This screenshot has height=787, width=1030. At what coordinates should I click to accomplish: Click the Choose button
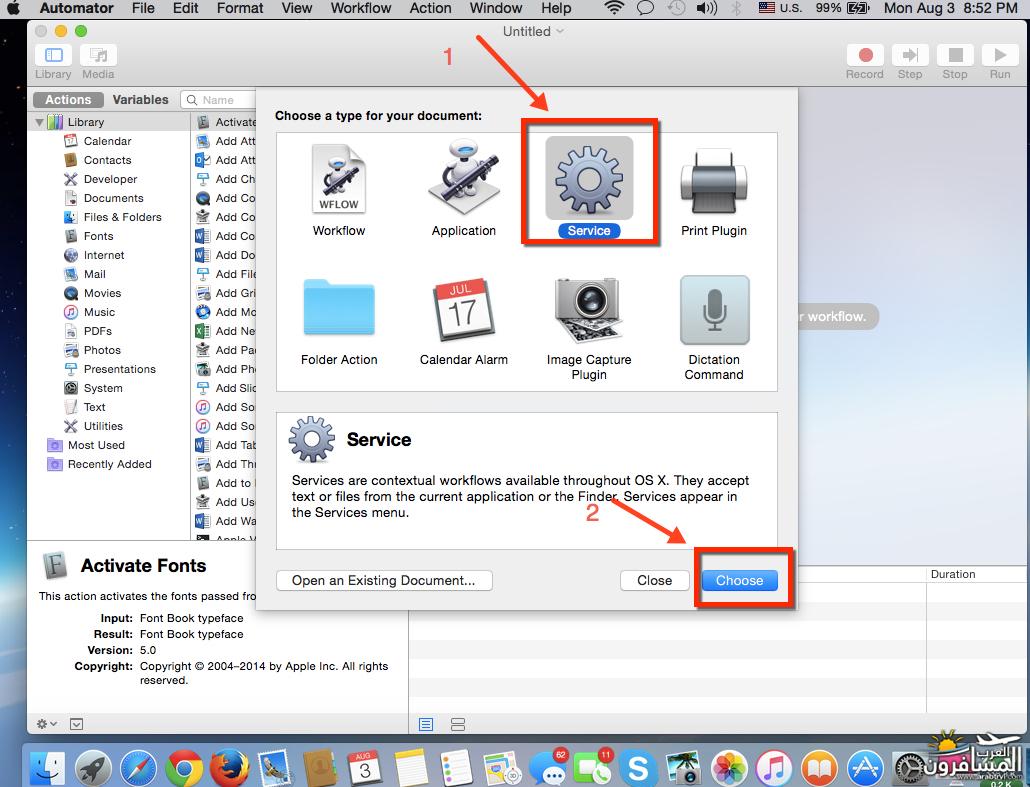(x=740, y=581)
